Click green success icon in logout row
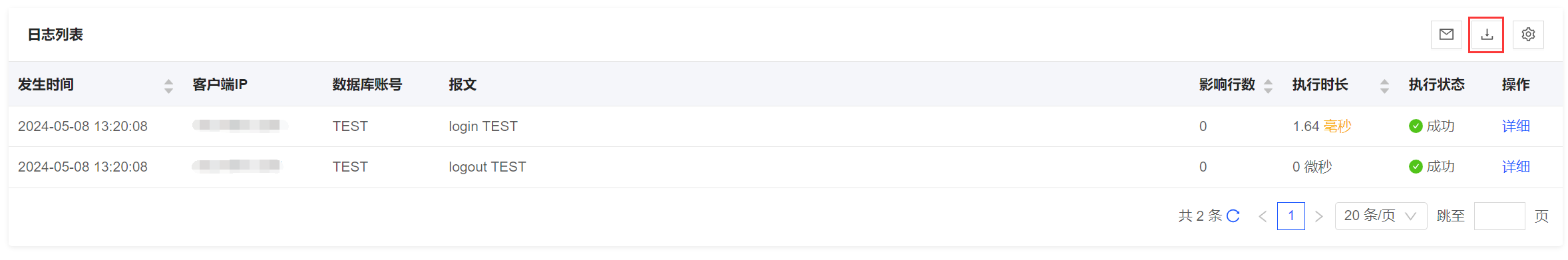Image resolution: width=1568 pixels, height=260 pixels. coord(1416,167)
